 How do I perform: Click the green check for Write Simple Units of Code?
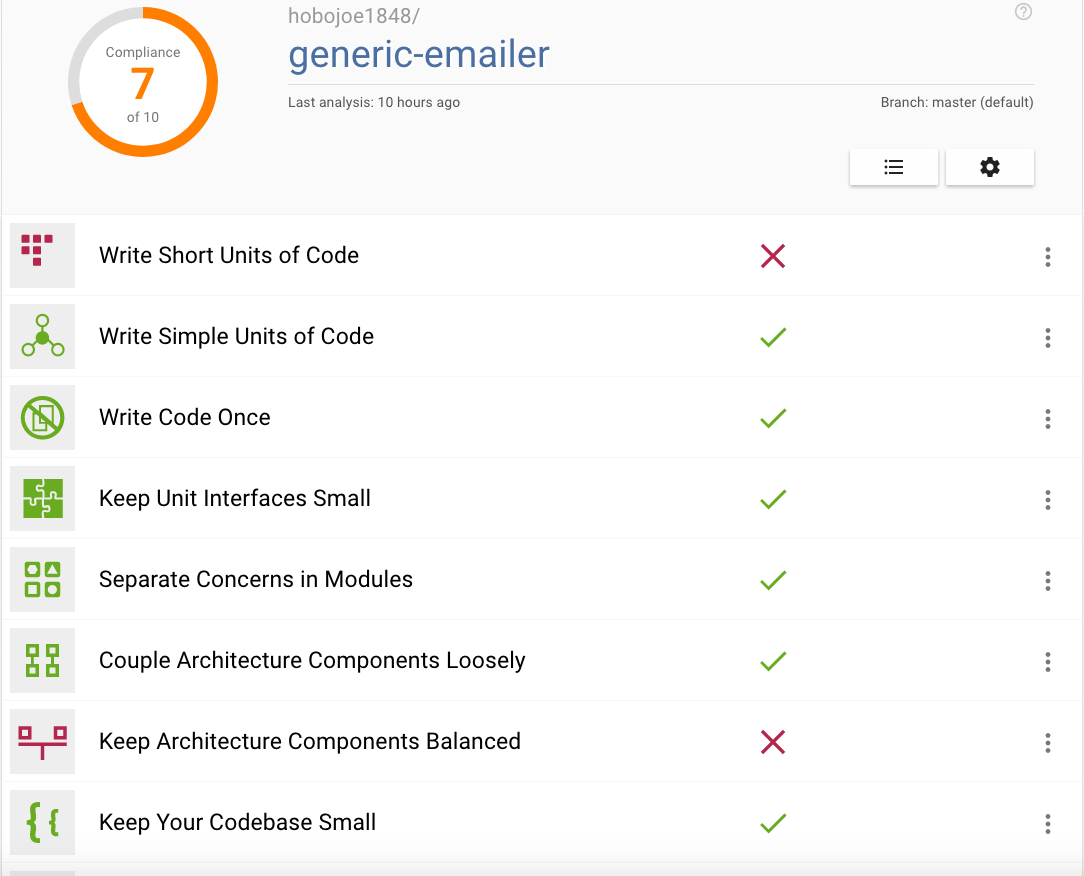772,337
